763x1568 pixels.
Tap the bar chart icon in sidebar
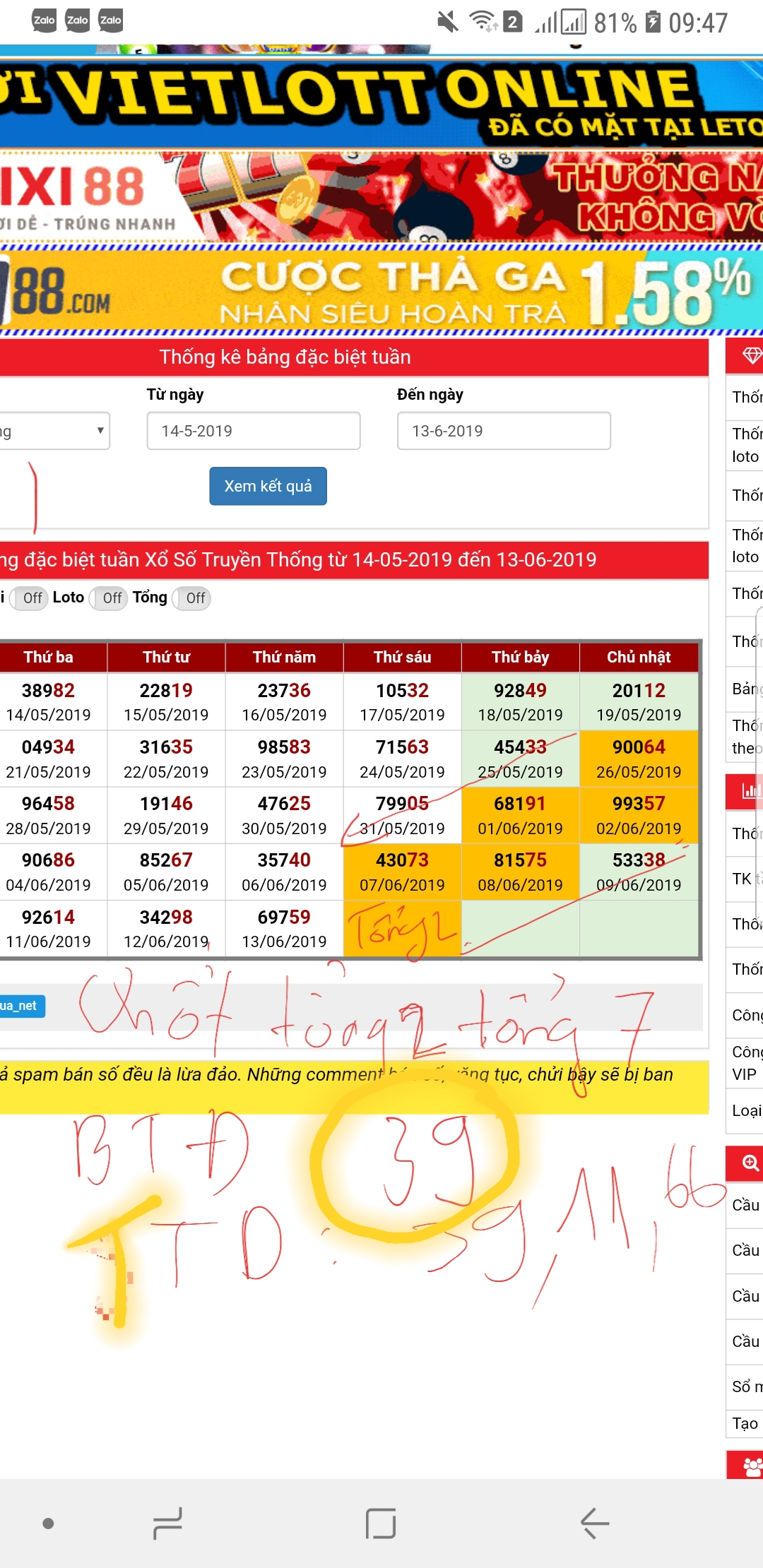coord(750,791)
